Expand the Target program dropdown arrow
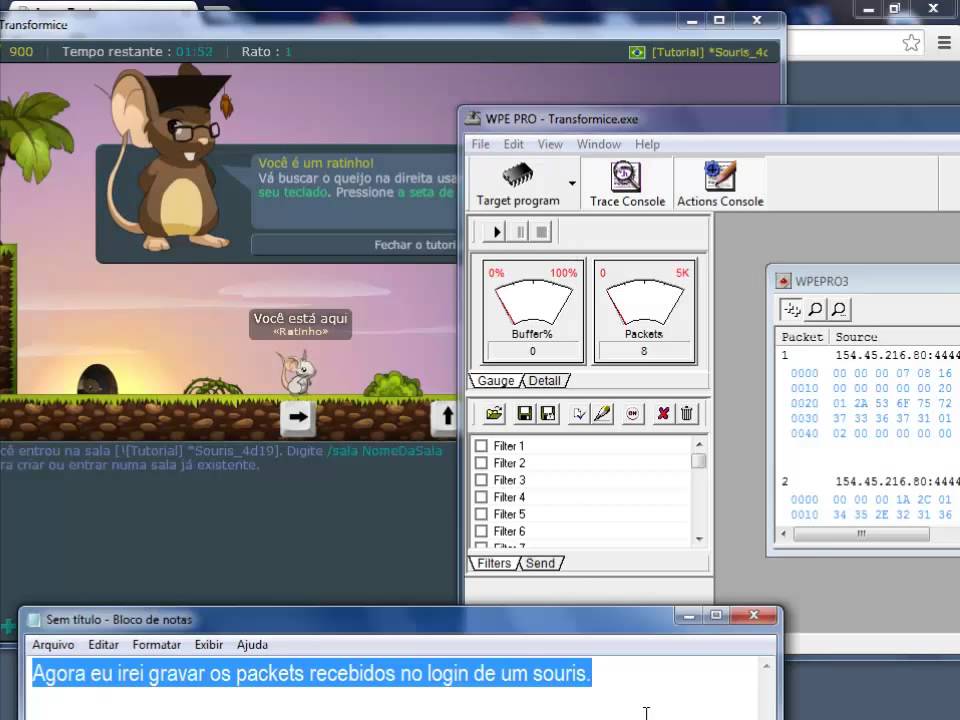Viewport: 960px width, 720px height. tap(572, 183)
